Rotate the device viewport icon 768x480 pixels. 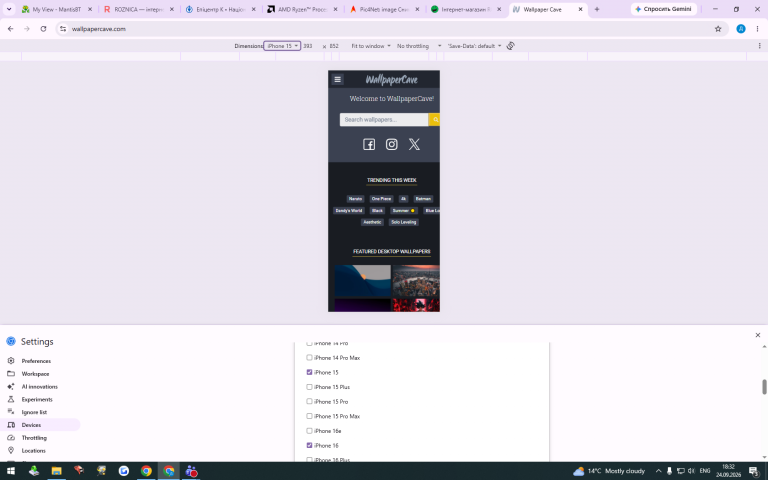tap(510, 46)
